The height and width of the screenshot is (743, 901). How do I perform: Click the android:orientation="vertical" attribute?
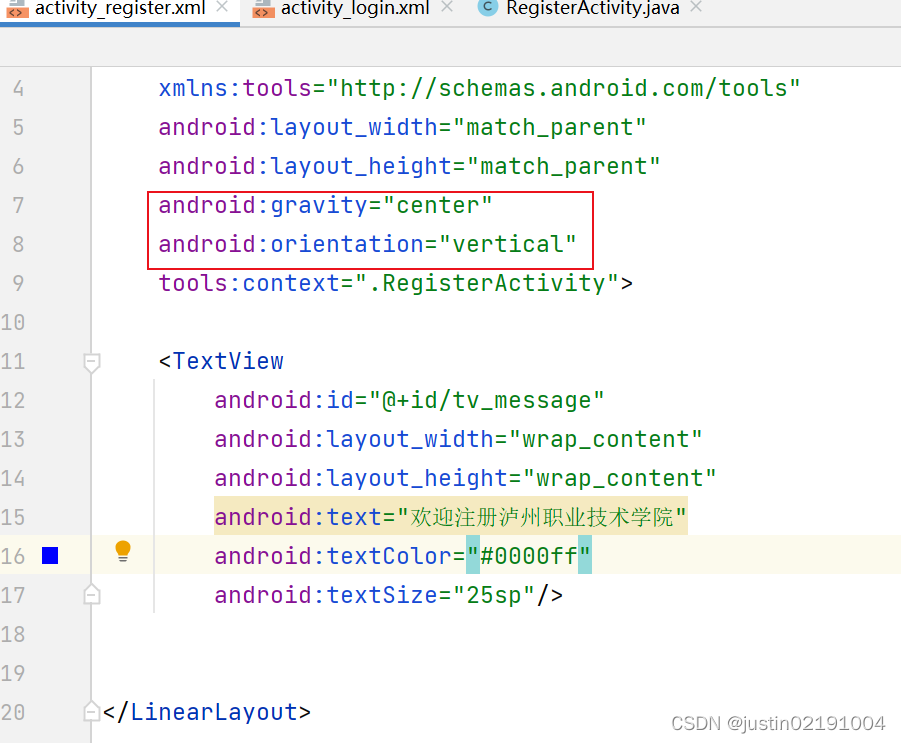pyautogui.click(x=367, y=244)
